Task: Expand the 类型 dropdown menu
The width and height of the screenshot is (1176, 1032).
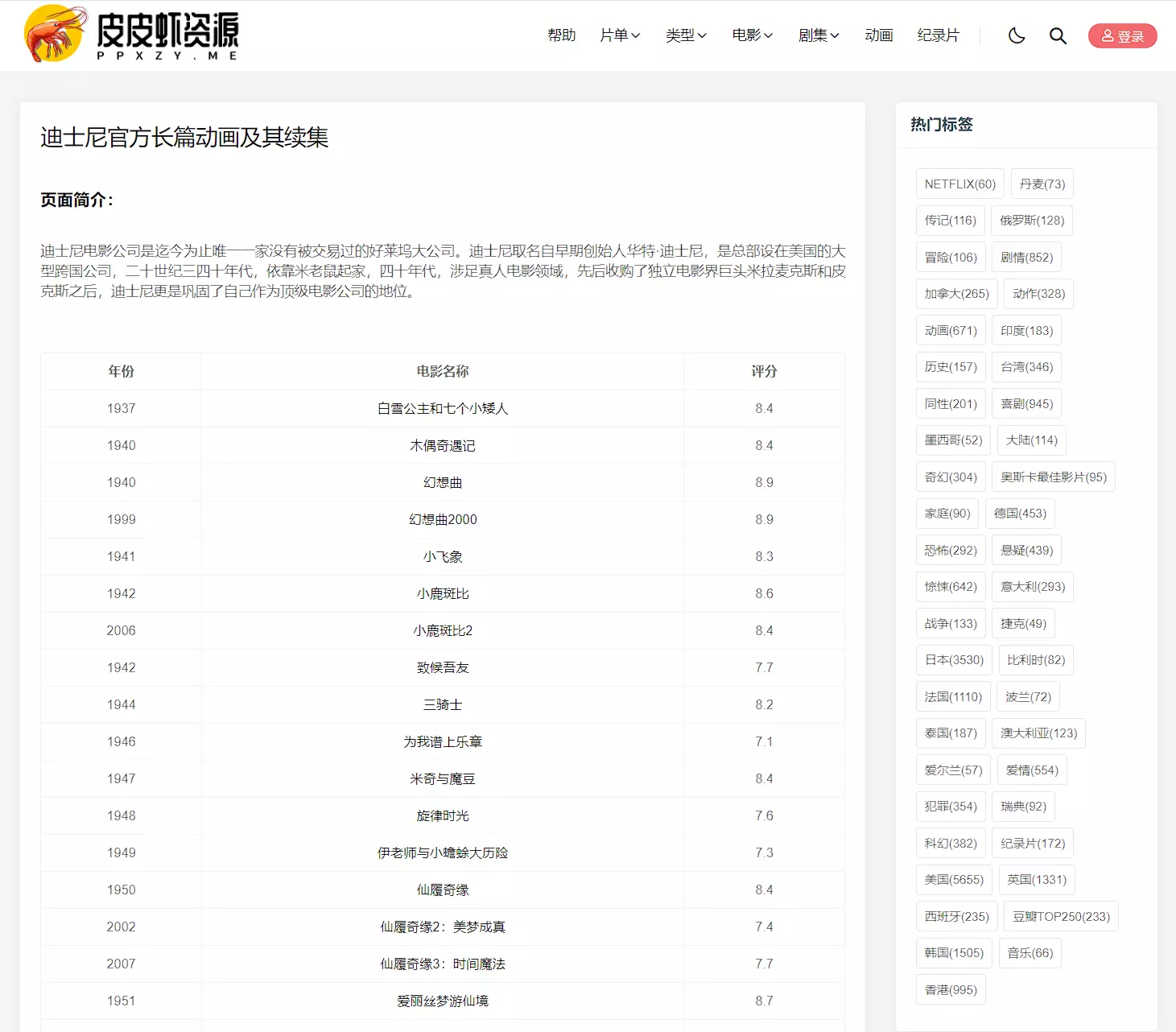Action: 686,35
